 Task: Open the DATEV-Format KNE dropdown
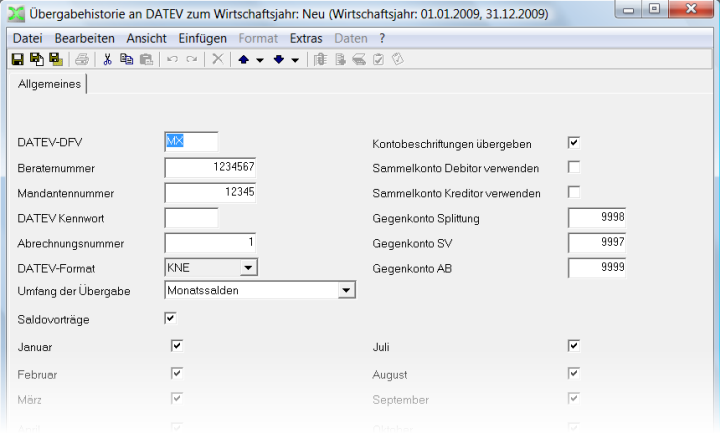tap(248, 267)
